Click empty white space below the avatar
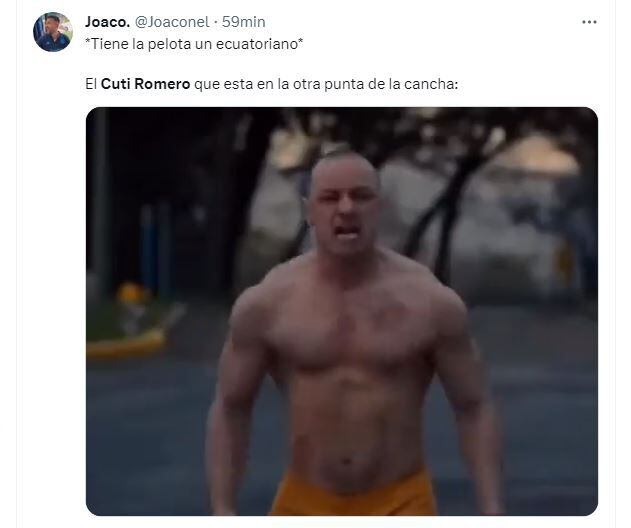This screenshot has height=528, width=631. (52, 282)
